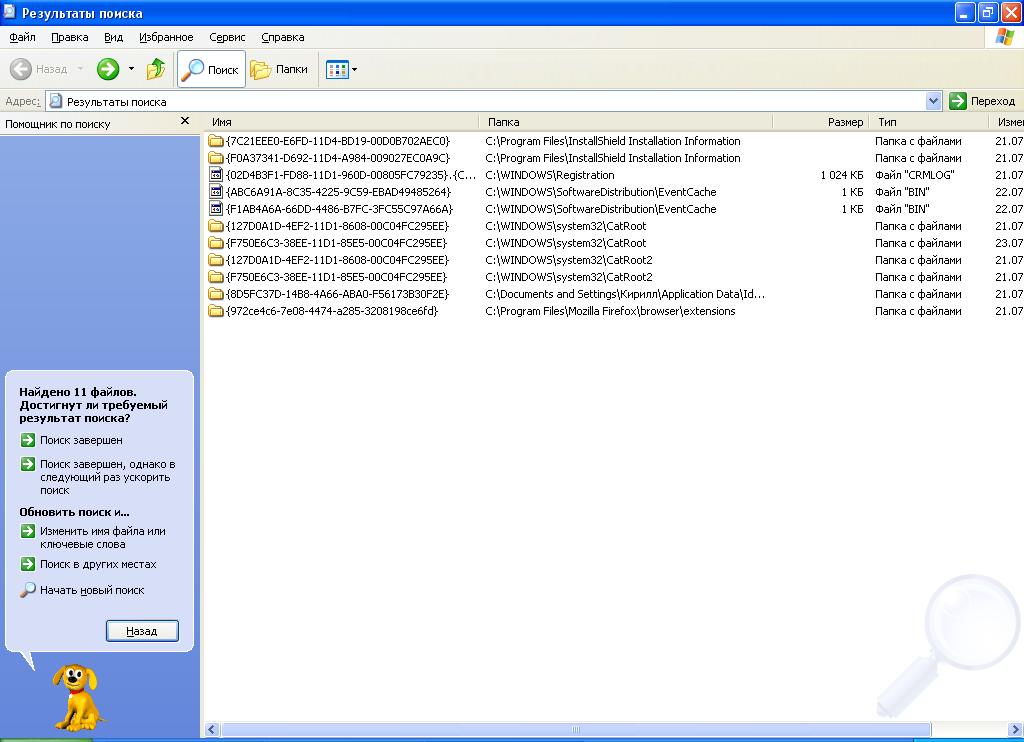Click the Up folder toolbar icon

click(156, 69)
